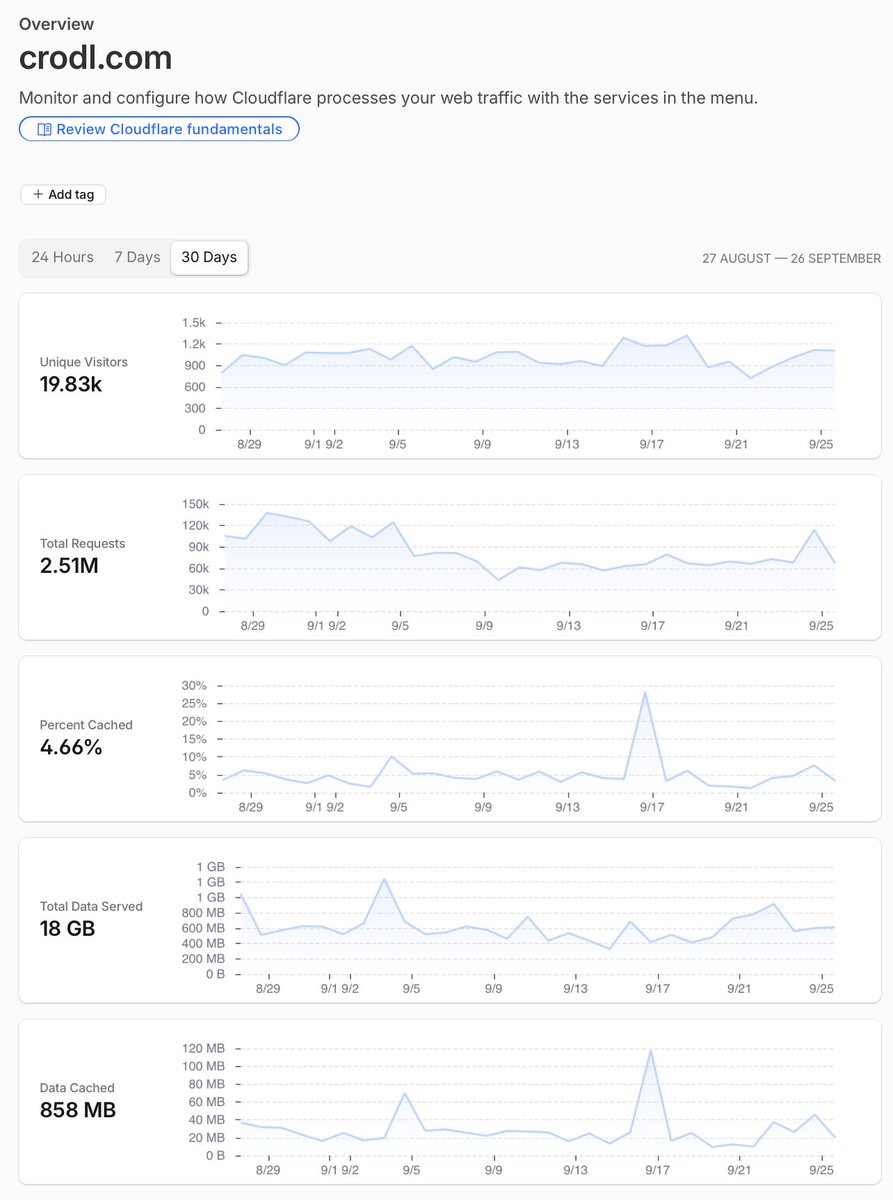Click the Overview breadcrumb label
Viewport: 893px width, 1200px height.
point(56,24)
